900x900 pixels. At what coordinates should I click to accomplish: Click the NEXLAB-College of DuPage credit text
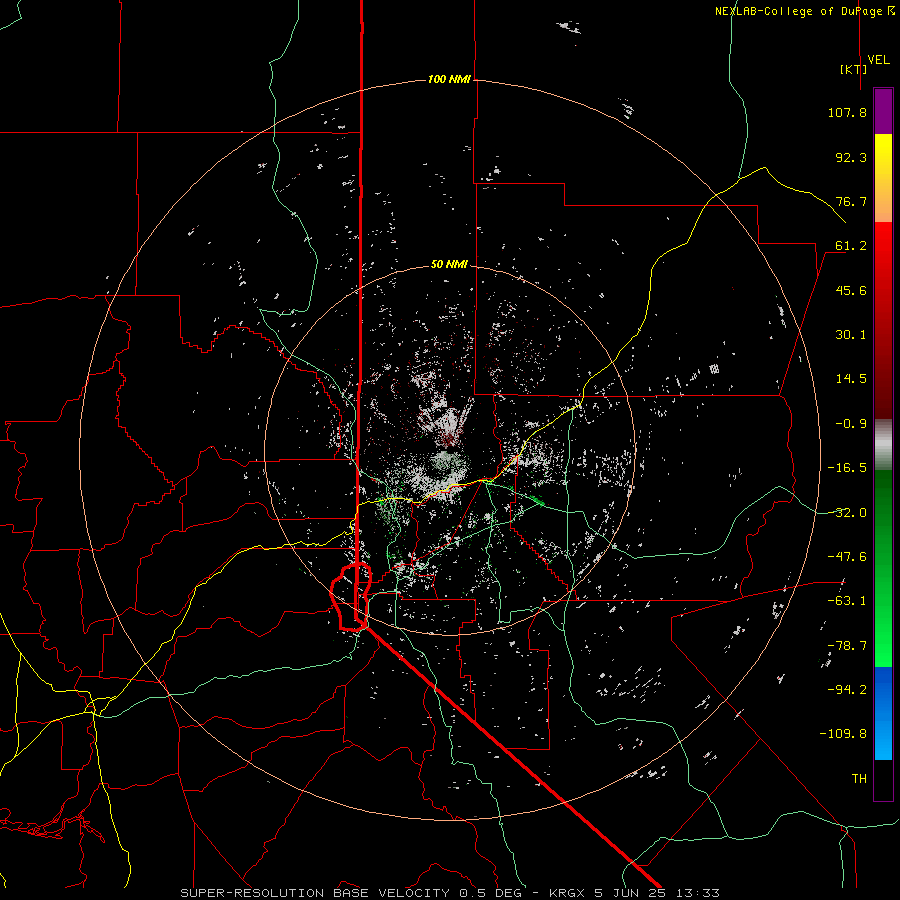click(804, 11)
